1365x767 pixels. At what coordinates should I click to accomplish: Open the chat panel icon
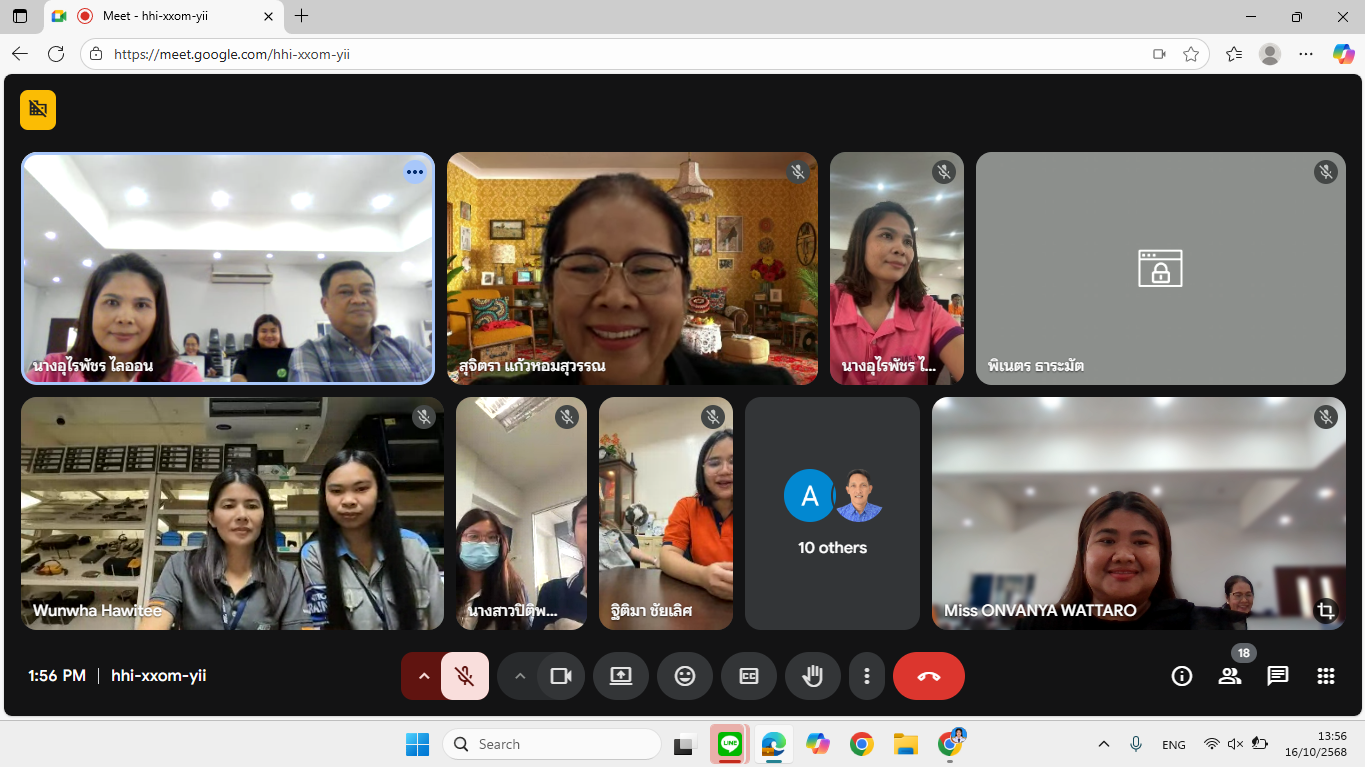tap(1277, 676)
